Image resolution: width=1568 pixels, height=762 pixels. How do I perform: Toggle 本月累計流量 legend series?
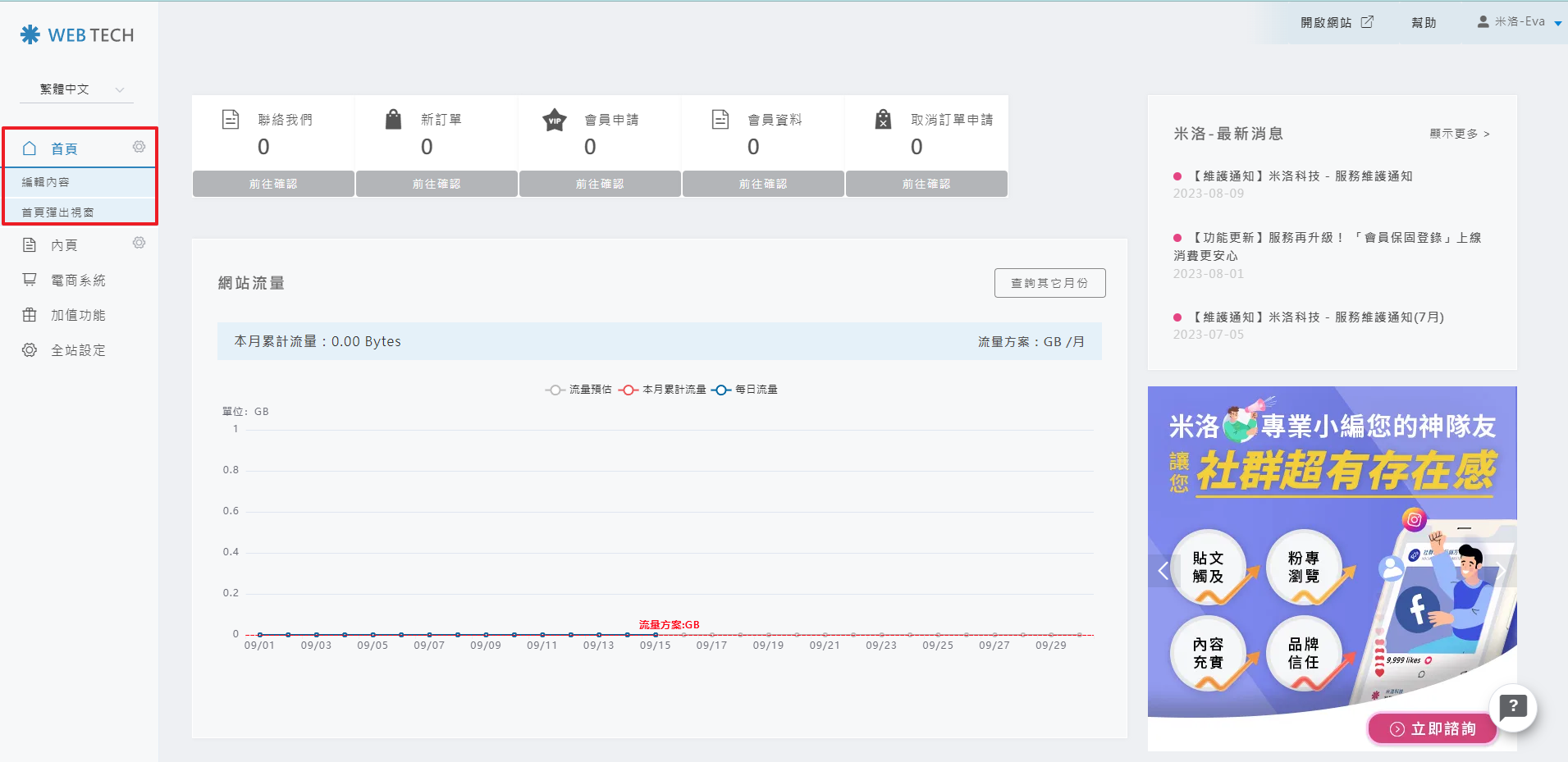(662, 390)
